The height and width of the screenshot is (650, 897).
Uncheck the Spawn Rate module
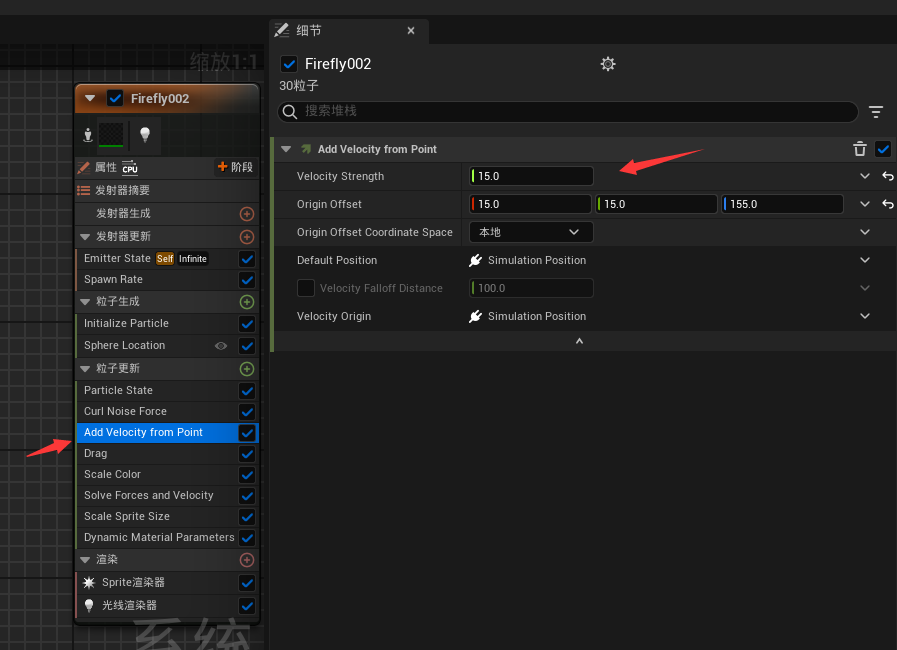(x=247, y=280)
